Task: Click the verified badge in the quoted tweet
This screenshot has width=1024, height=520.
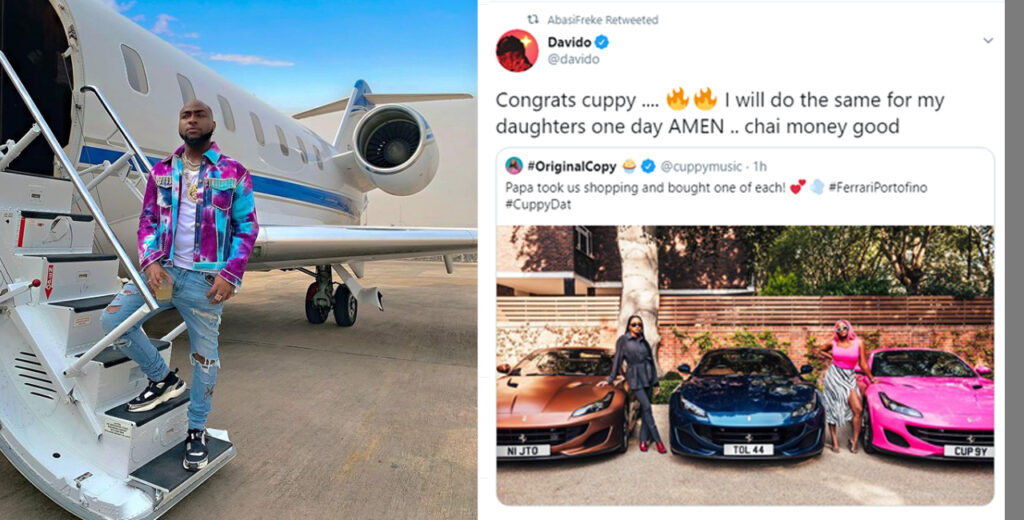Action: pos(647,167)
